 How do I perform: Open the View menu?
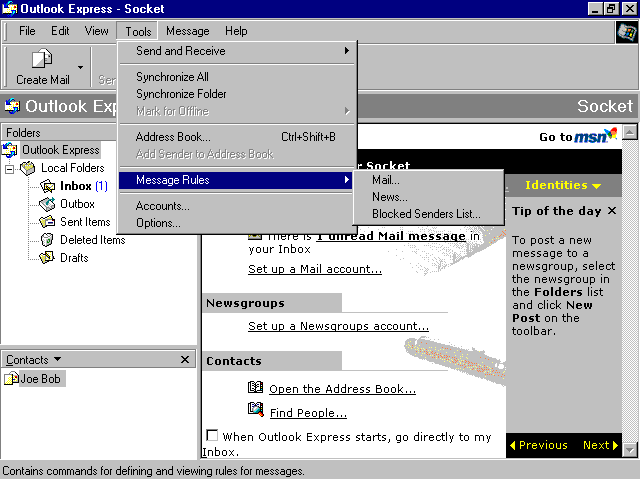pos(97,31)
